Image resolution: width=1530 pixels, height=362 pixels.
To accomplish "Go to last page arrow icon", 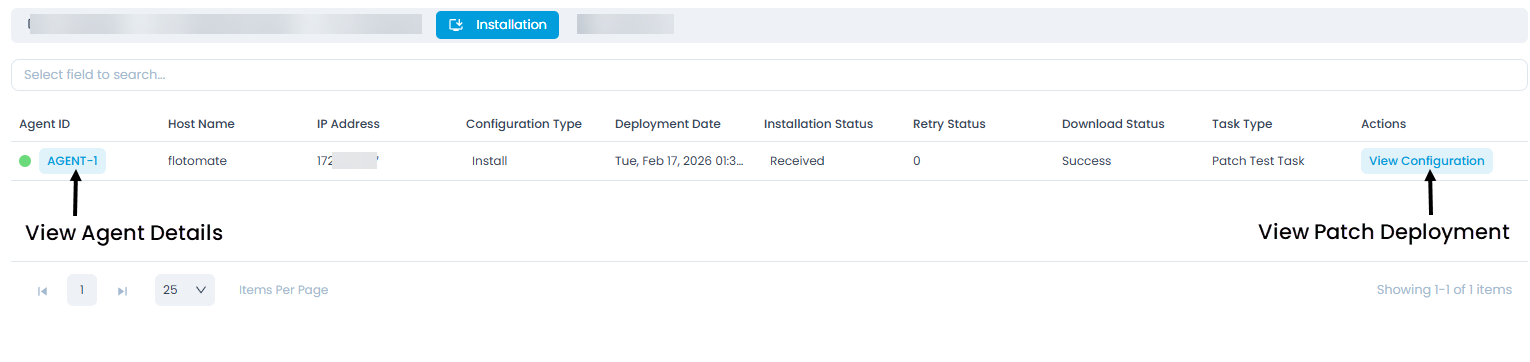I will tap(122, 291).
